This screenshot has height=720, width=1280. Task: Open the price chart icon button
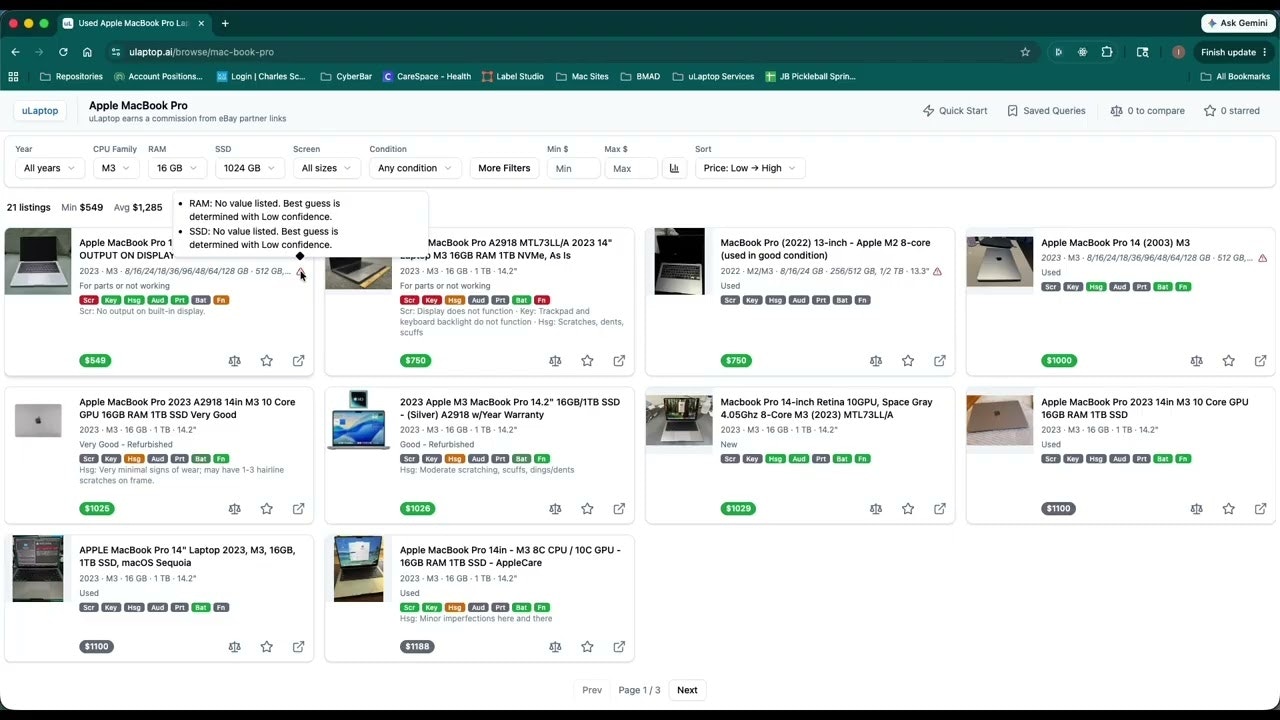coord(674,168)
